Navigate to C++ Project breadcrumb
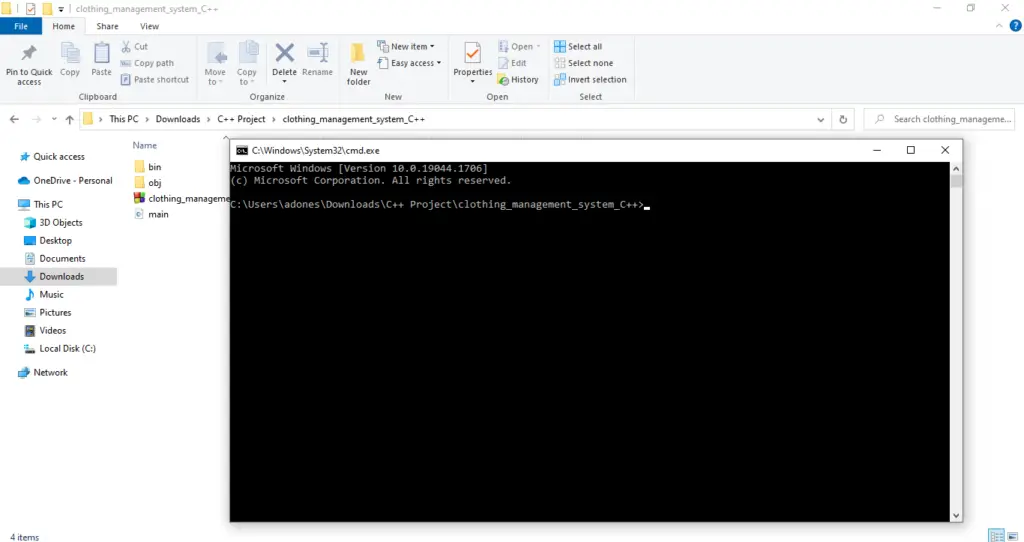This screenshot has height=542, width=1024. (x=241, y=120)
